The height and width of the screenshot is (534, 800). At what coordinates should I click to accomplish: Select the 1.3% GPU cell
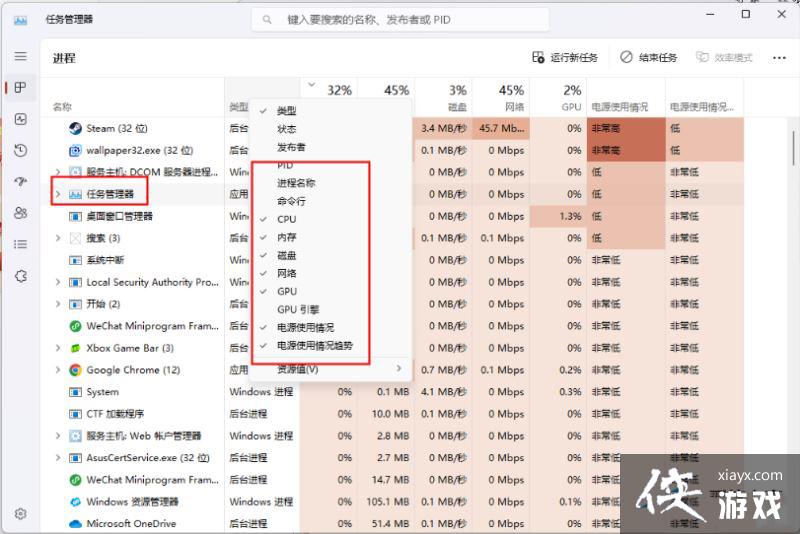[558, 216]
